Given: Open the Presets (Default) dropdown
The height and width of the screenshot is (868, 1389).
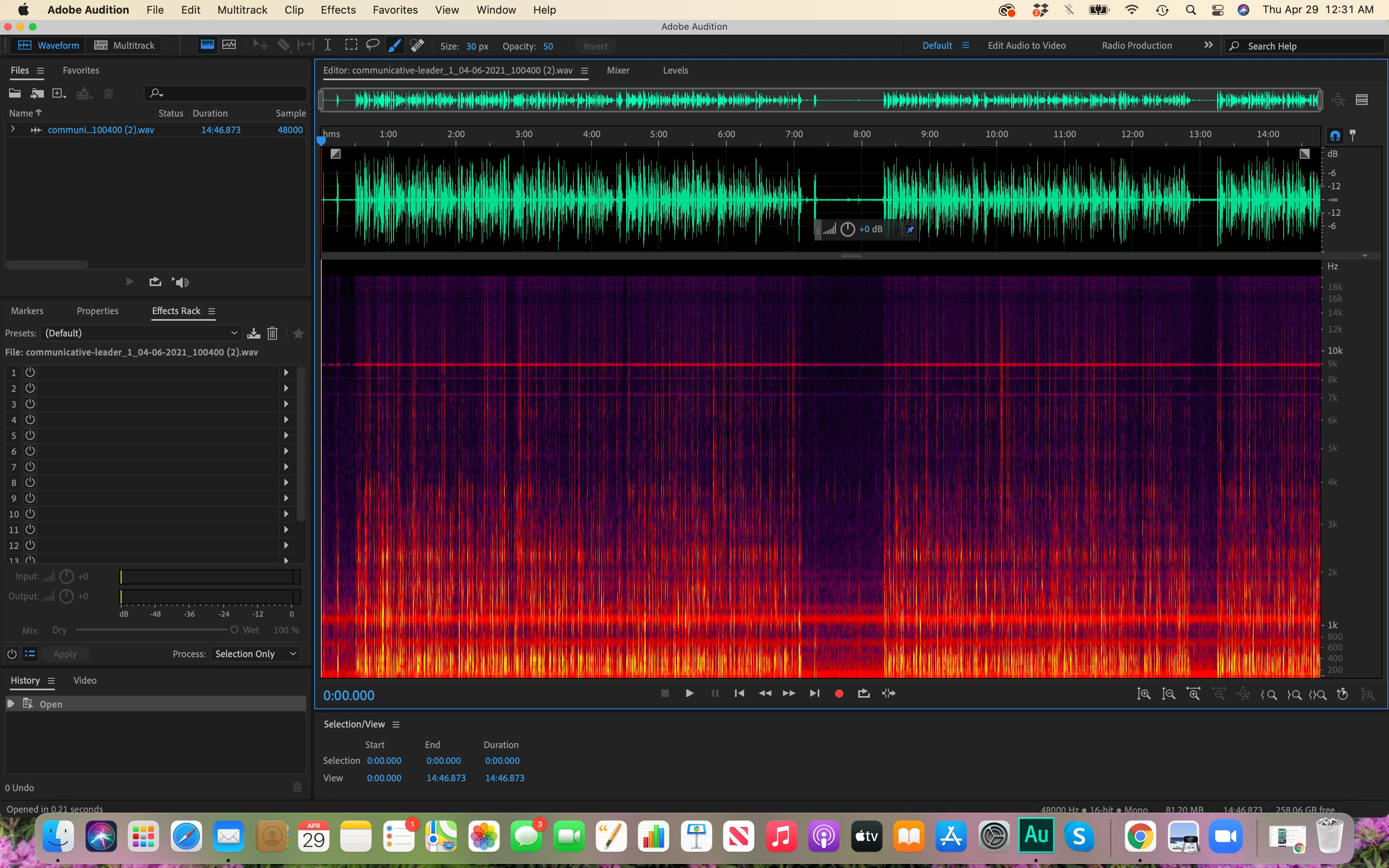Looking at the screenshot, I should [x=141, y=333].
